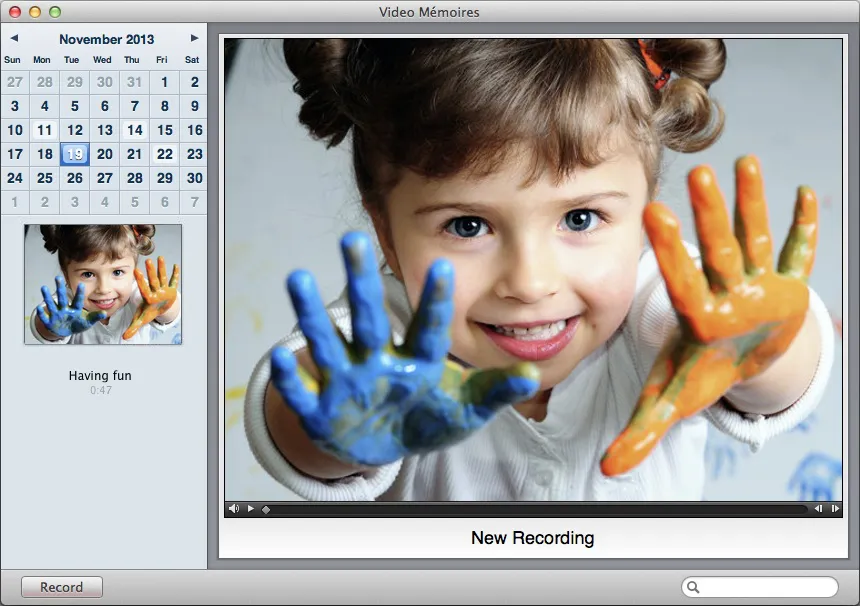The height and width of the screenshot is (606, 860).
Task: Select greyed October 31 date
Action: point(134,82)
